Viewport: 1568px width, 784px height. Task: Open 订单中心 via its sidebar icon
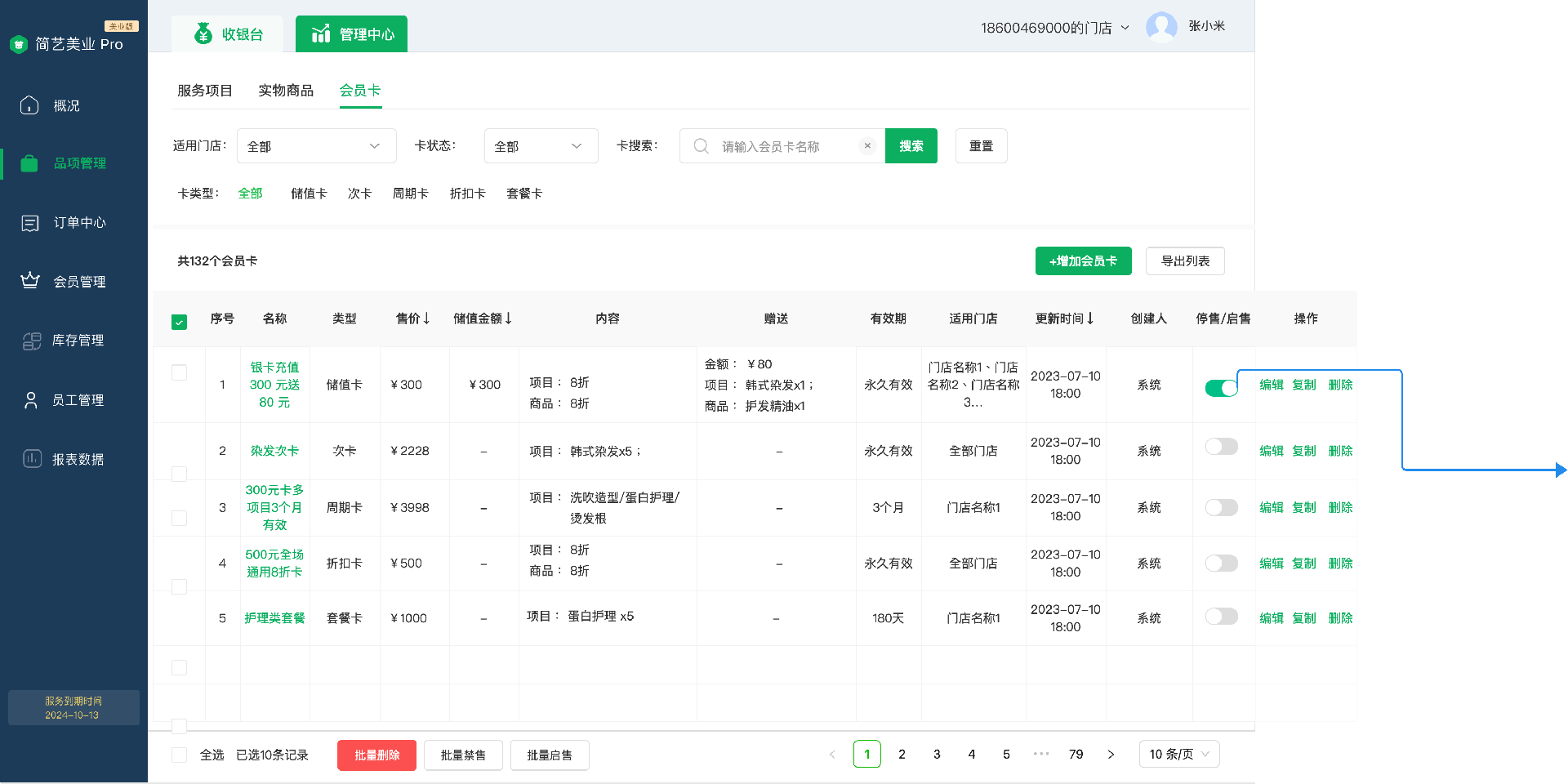pyautogui.click(x=30, y=223)
